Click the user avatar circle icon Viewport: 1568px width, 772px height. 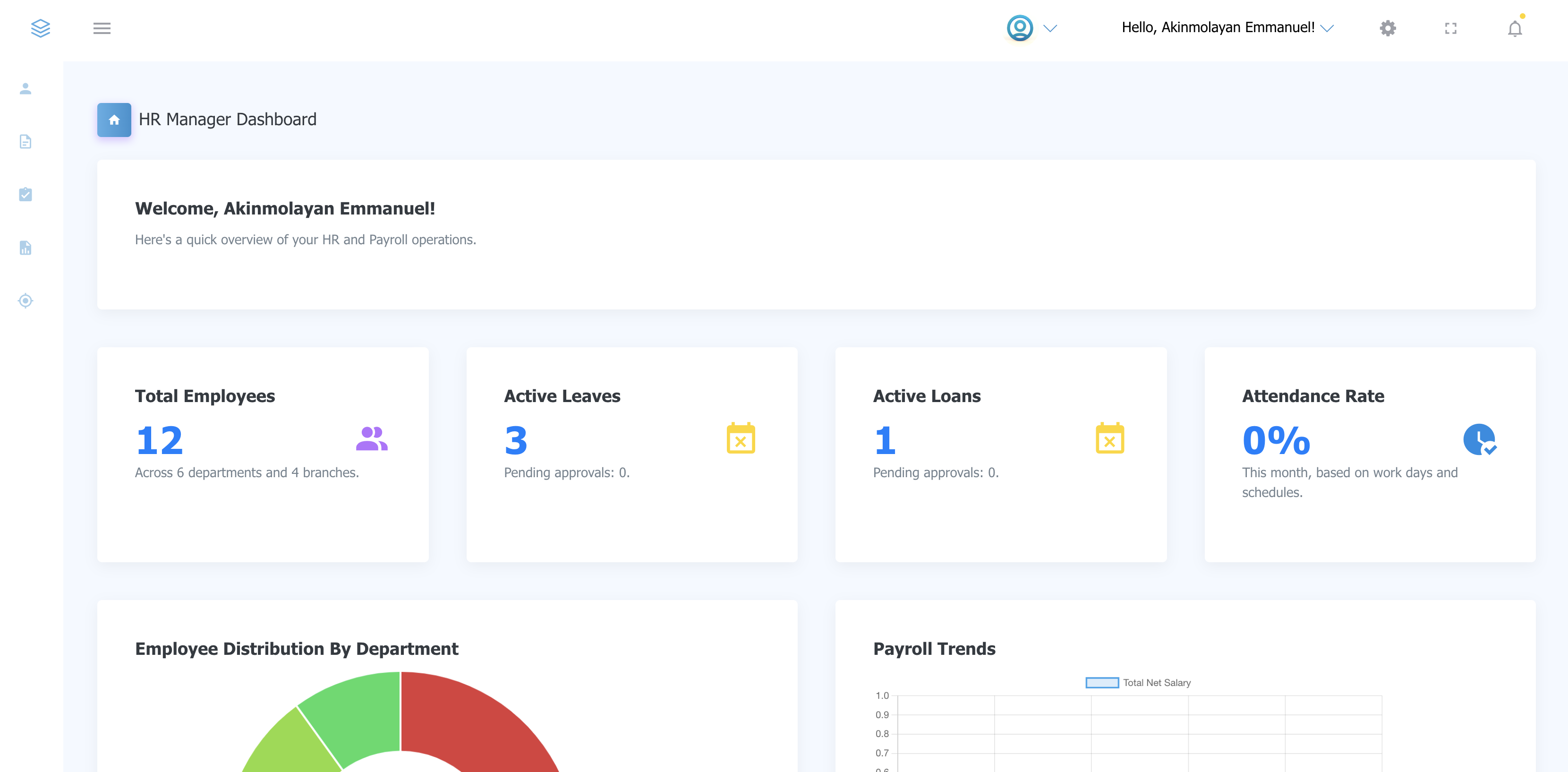pyautogui.click(x=1020, y=28)
